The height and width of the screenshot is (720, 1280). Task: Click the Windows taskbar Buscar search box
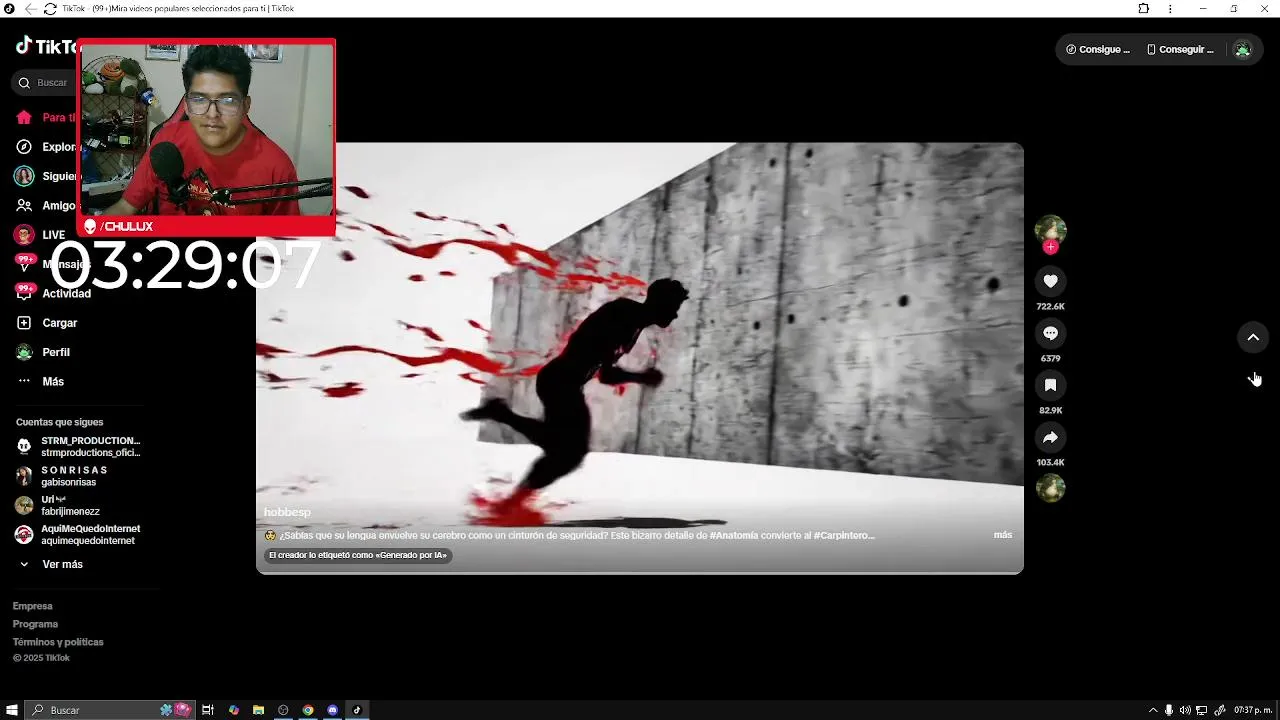(108, 710)
